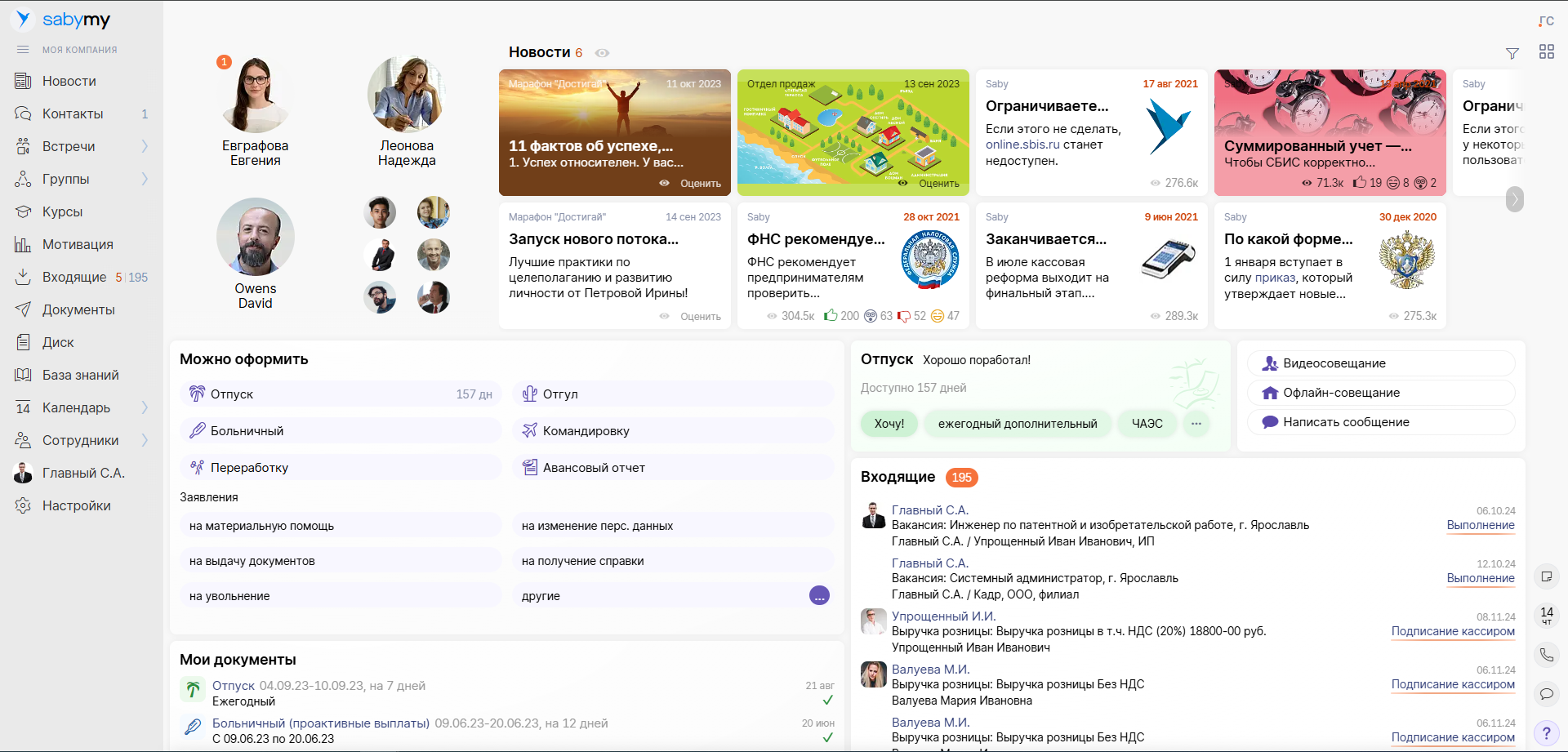Open the phone calls icon on right rail
The height and width of the screenshot is (752, 1568).
pyautogui.click(x=1547, y=655)
